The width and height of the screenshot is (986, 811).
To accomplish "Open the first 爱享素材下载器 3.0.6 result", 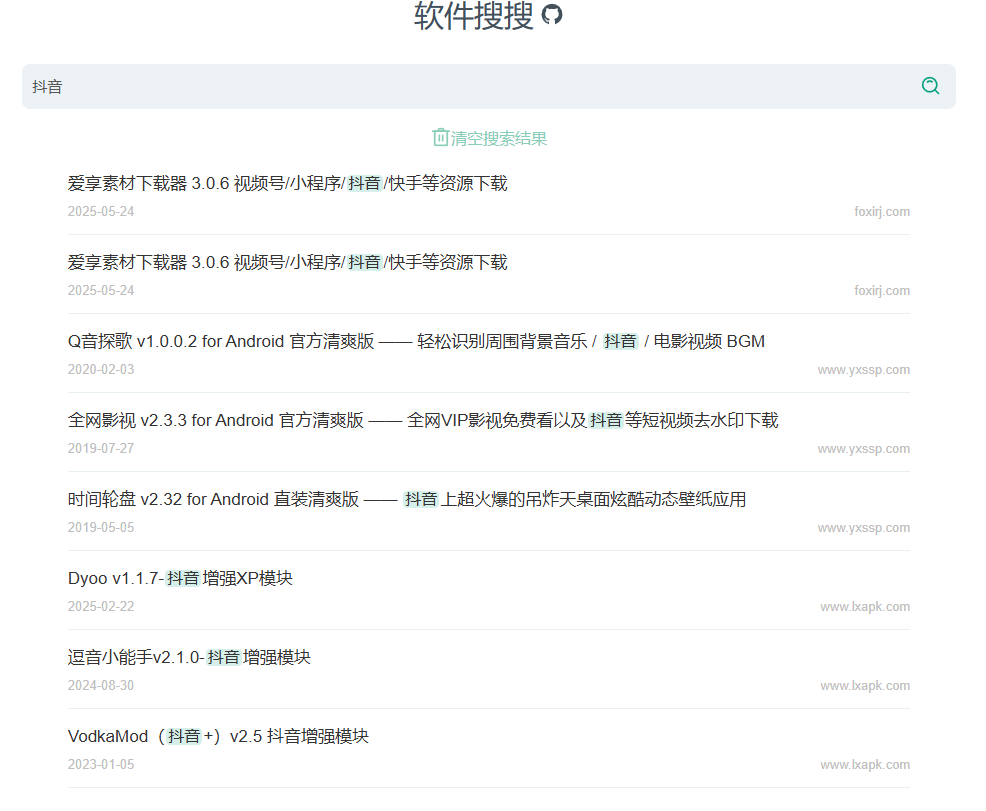I will coord(287,184).
